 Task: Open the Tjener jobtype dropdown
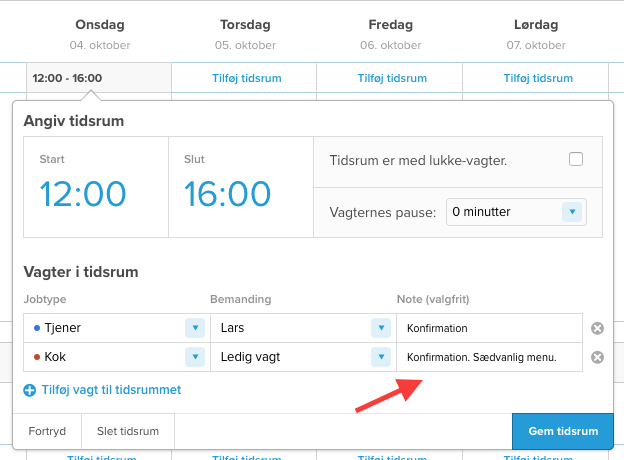(x=194, y=328)
